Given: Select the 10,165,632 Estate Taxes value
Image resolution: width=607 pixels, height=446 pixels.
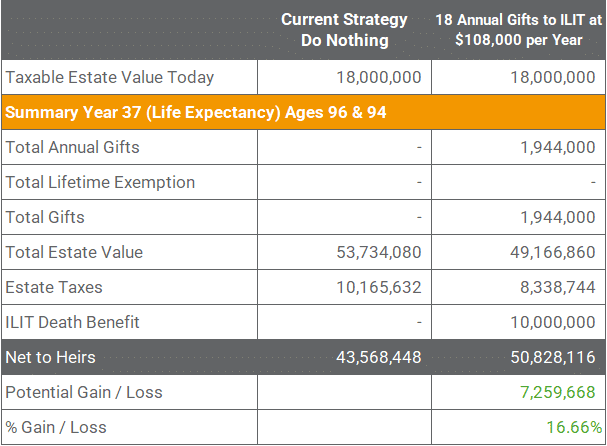Looking at the screenshot, I should click(x=379, y=287).
